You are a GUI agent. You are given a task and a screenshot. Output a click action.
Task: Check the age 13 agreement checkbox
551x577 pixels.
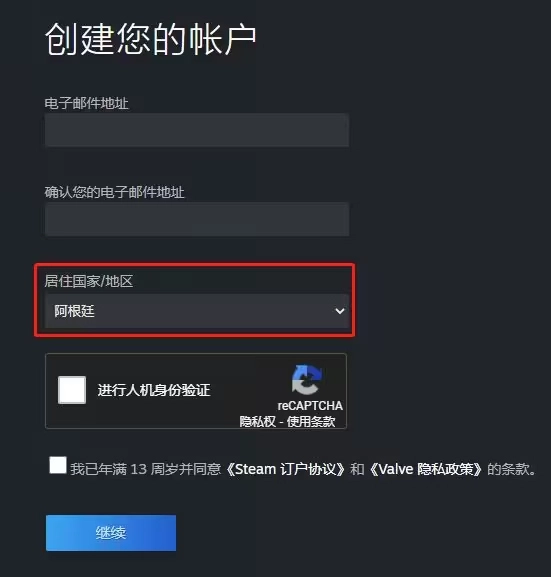pyautogui.click(x=58, y=465)
